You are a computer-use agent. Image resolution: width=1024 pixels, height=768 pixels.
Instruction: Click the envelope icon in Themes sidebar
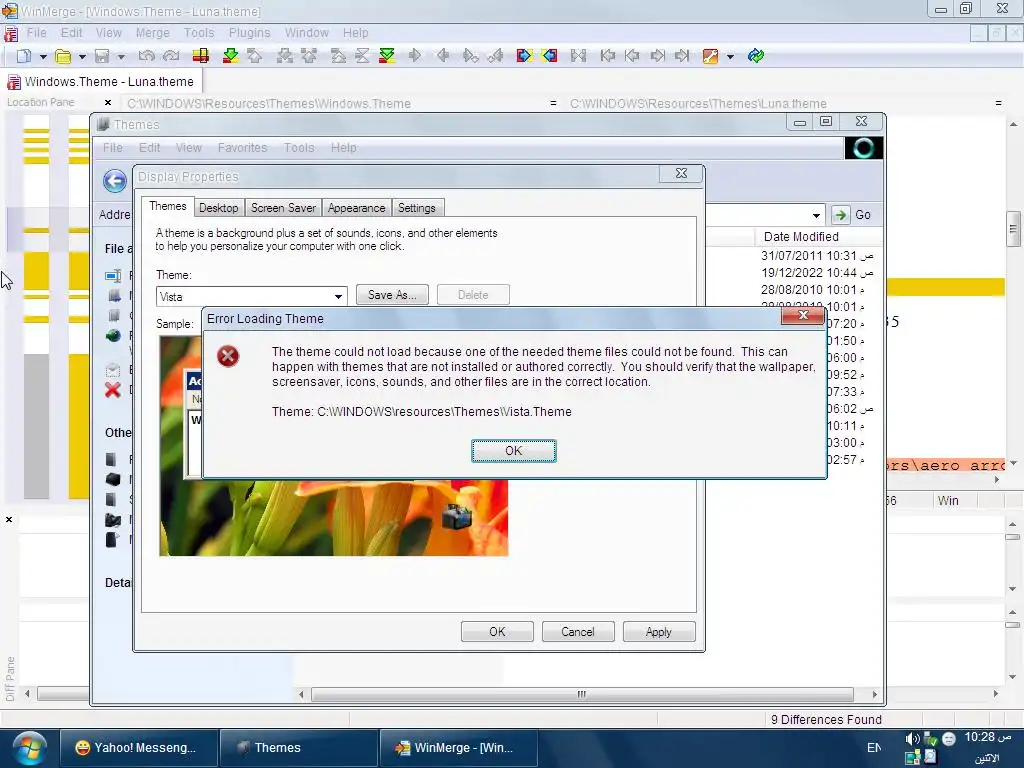113,370
